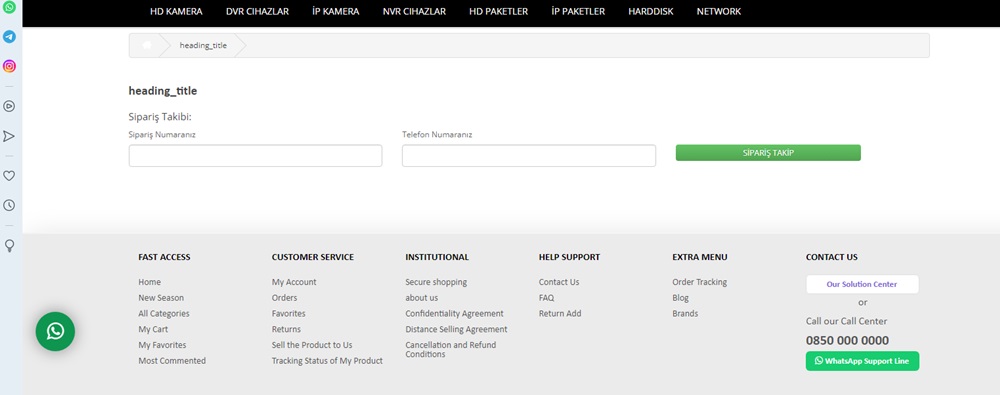1000x395 pixels.
Task: Open the My Cart footer link
Action: 153,329
